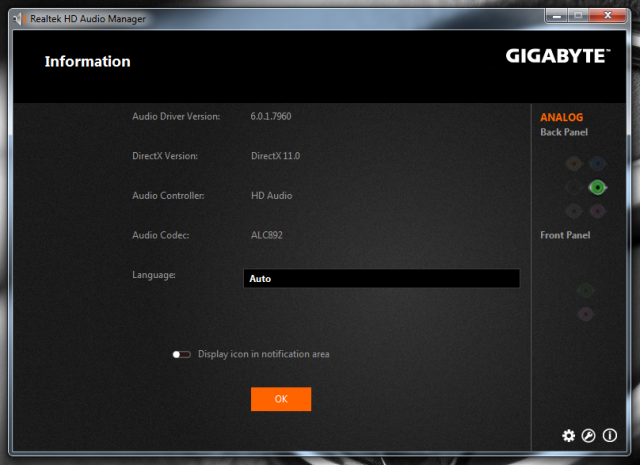This screenshot has height=465, width=640.
Task: Select the active green back panel jack
Action: 598,187
